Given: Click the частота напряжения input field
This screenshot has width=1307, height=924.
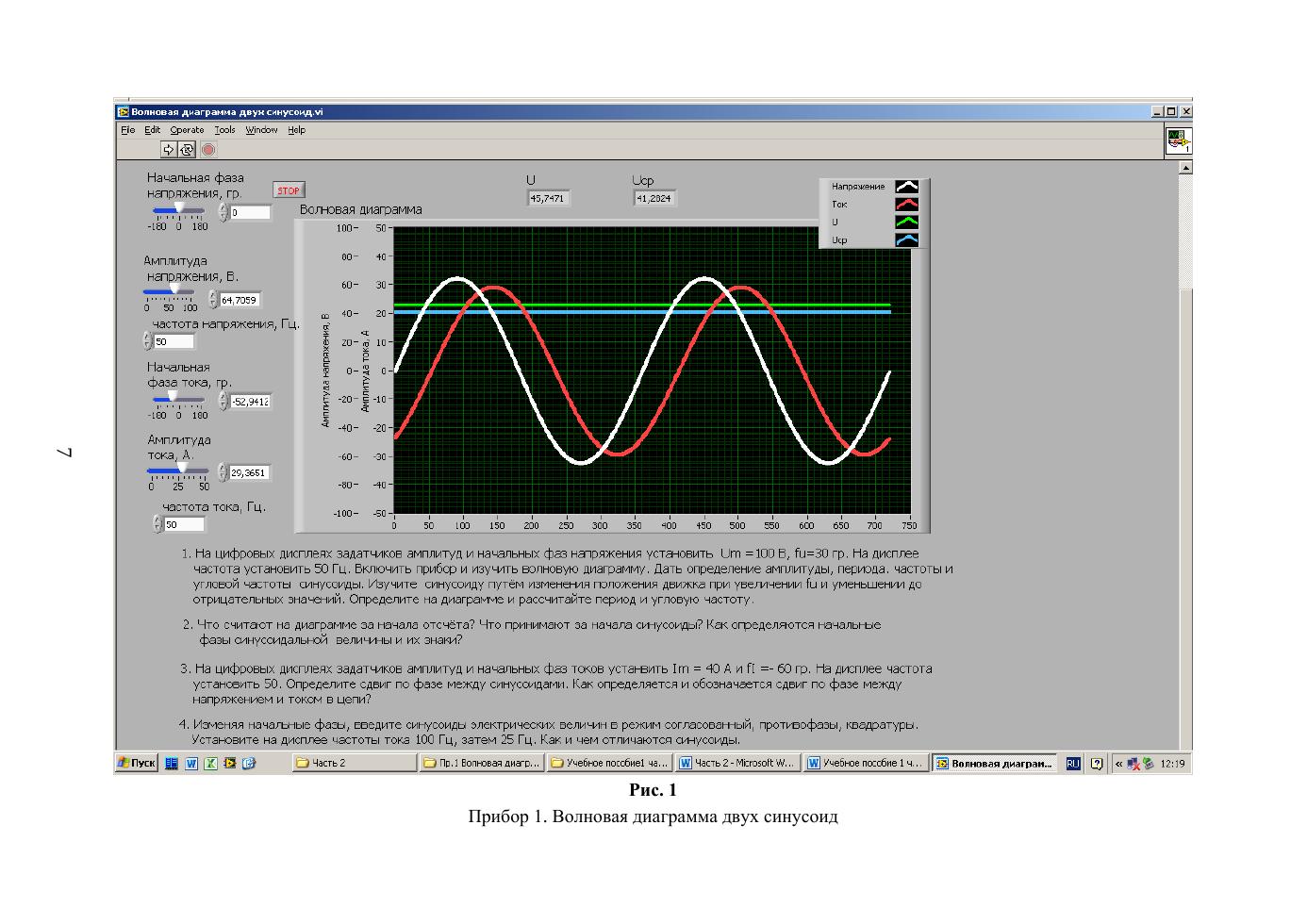Looking at the screenshot, I should coord(174,341).
